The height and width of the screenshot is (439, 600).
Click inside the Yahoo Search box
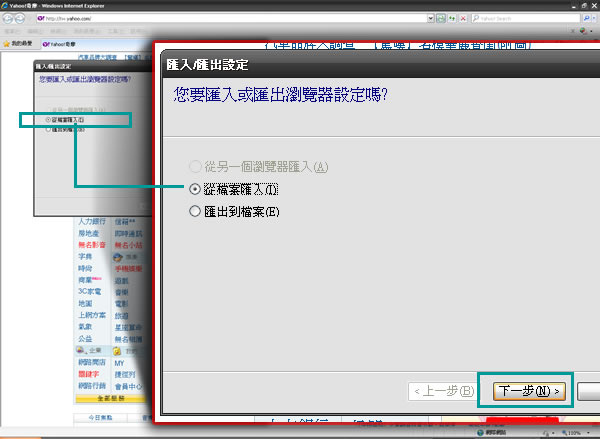(x=526, y=18)
